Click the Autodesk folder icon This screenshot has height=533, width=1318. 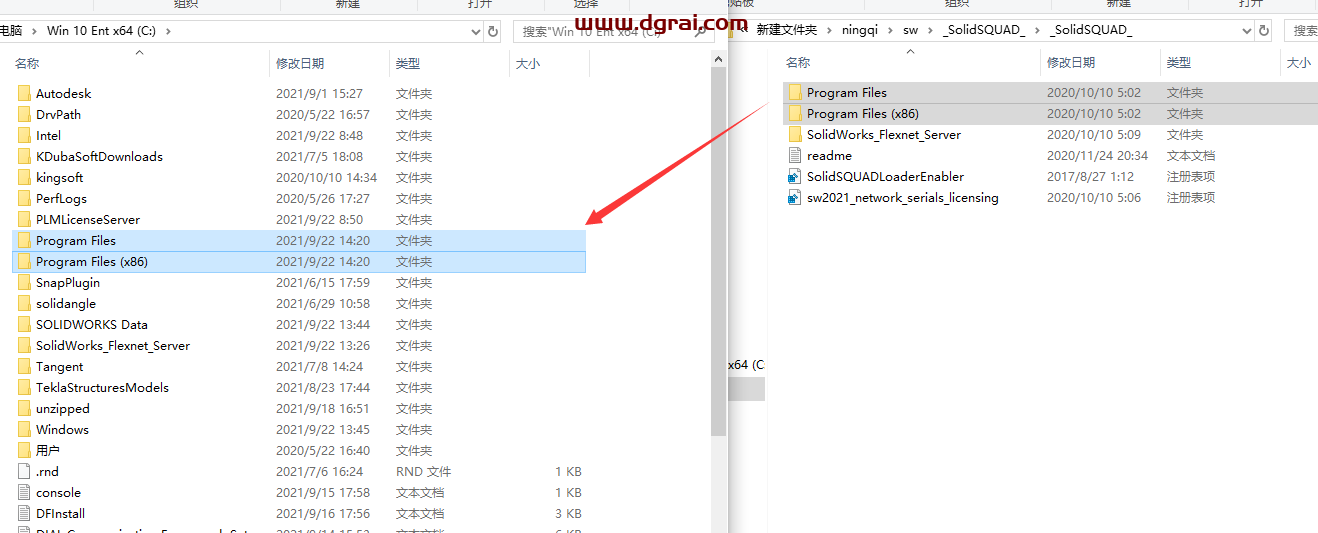(x=25, y=94)
